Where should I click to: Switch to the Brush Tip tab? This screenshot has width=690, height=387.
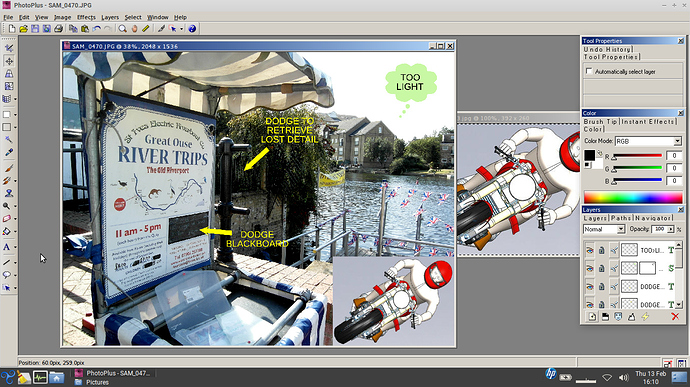pos(601,122)
